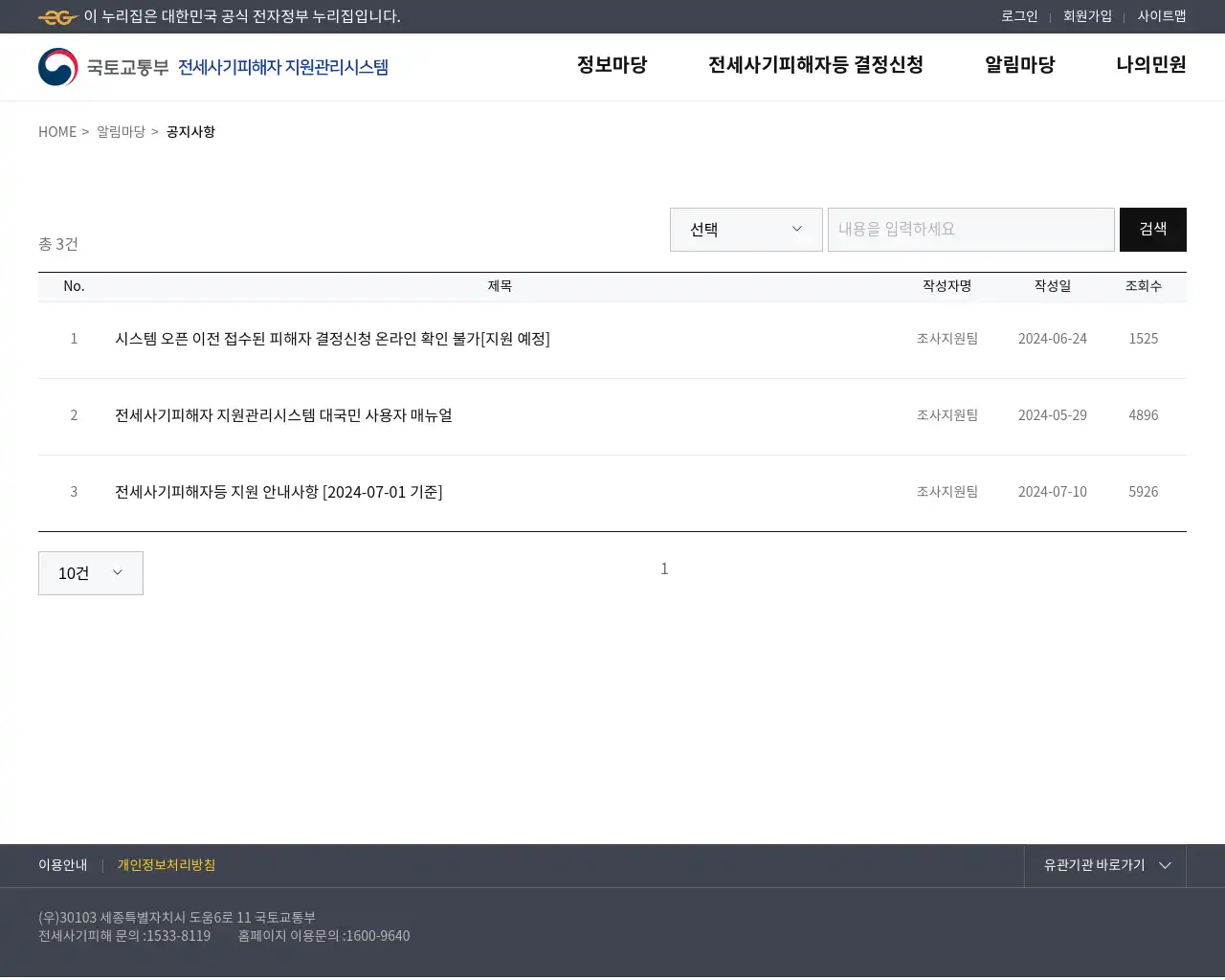Image resolution: width=1225 pixels, height=980 pixels.
Task: Click date 2024-05-29 cell
Action: [x=1053, y=415]
